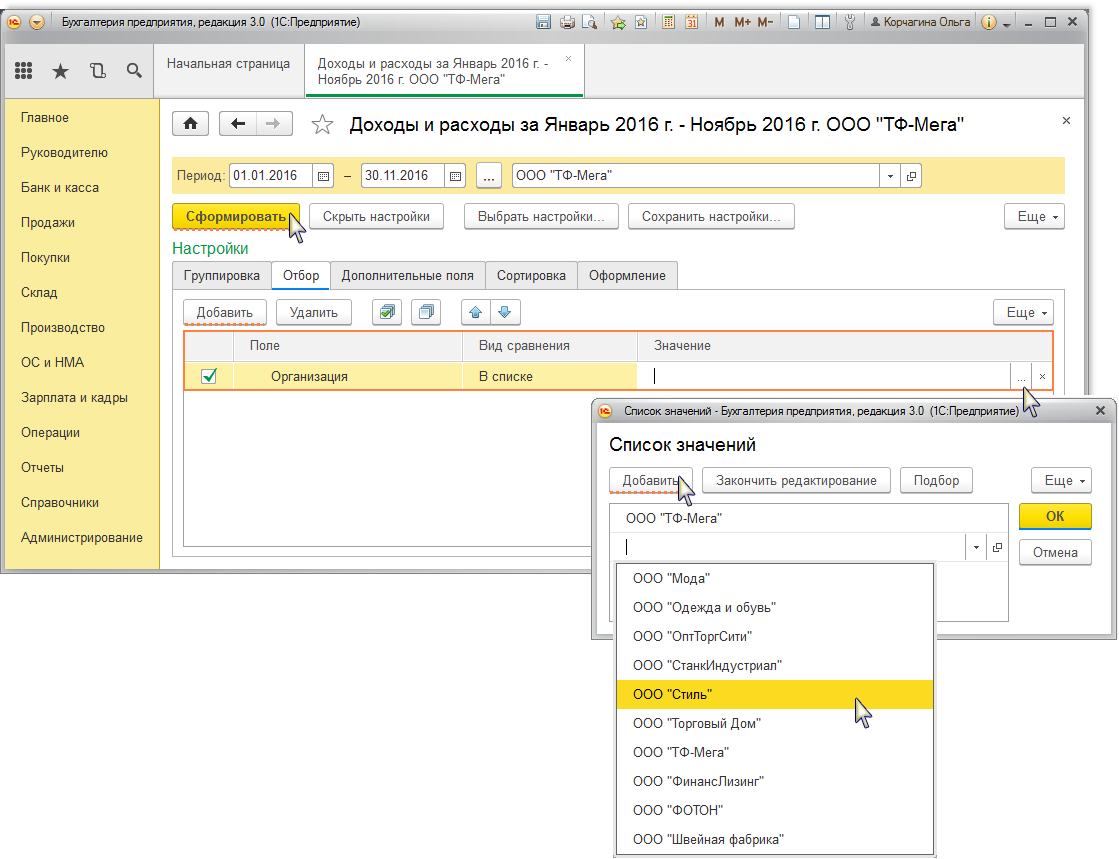Go to home page via house button
This screenshot has width=1119, height=859.
point(191,123)
